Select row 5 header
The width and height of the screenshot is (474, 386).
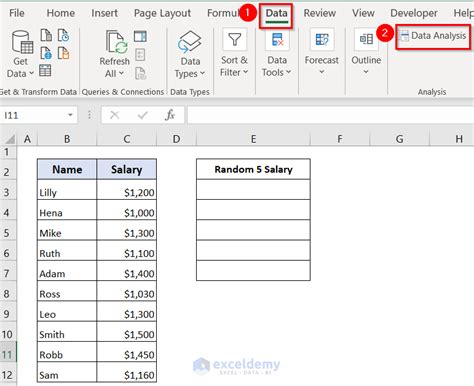(7, 233)
